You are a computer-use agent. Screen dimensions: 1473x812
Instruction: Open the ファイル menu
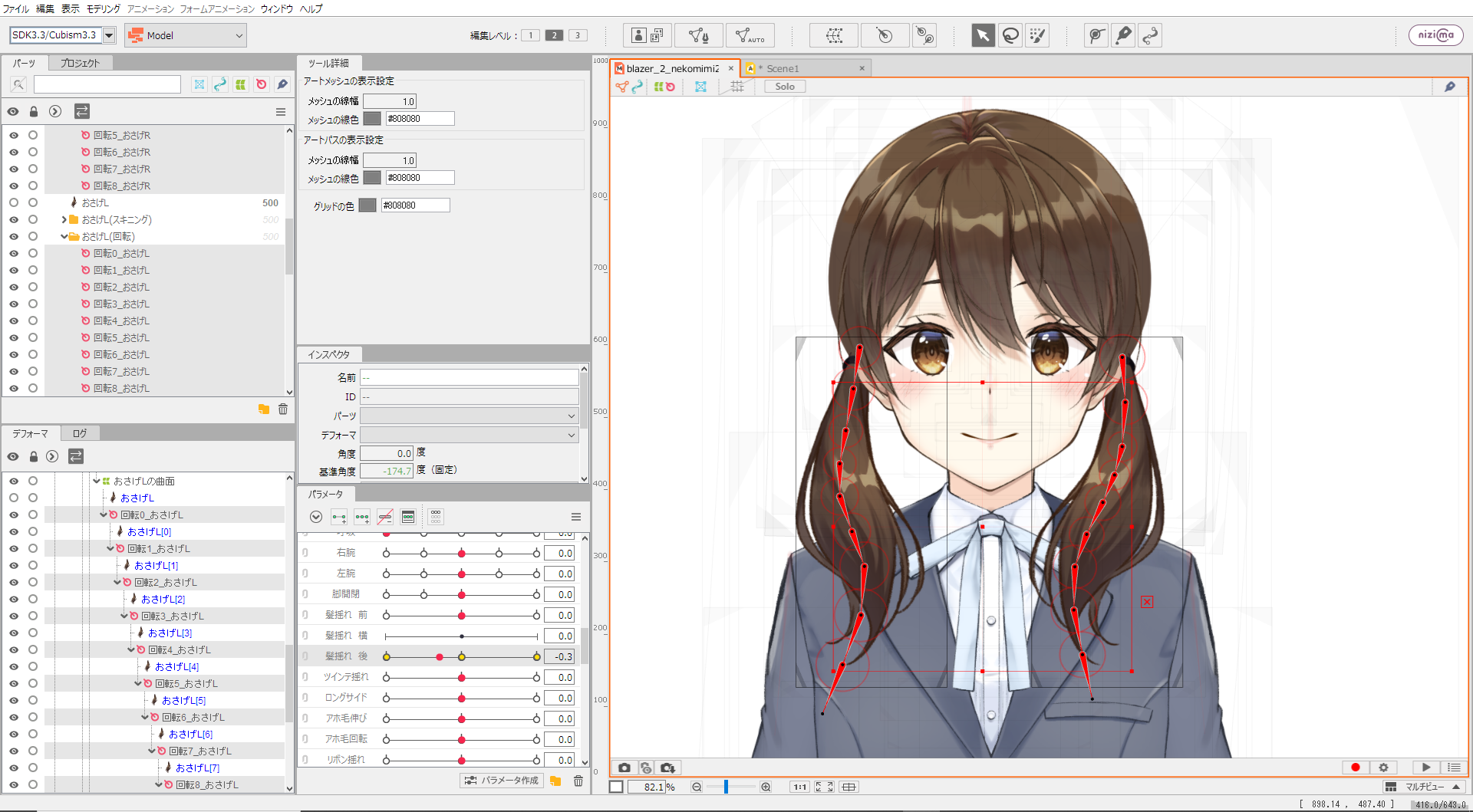pos(16,8)
